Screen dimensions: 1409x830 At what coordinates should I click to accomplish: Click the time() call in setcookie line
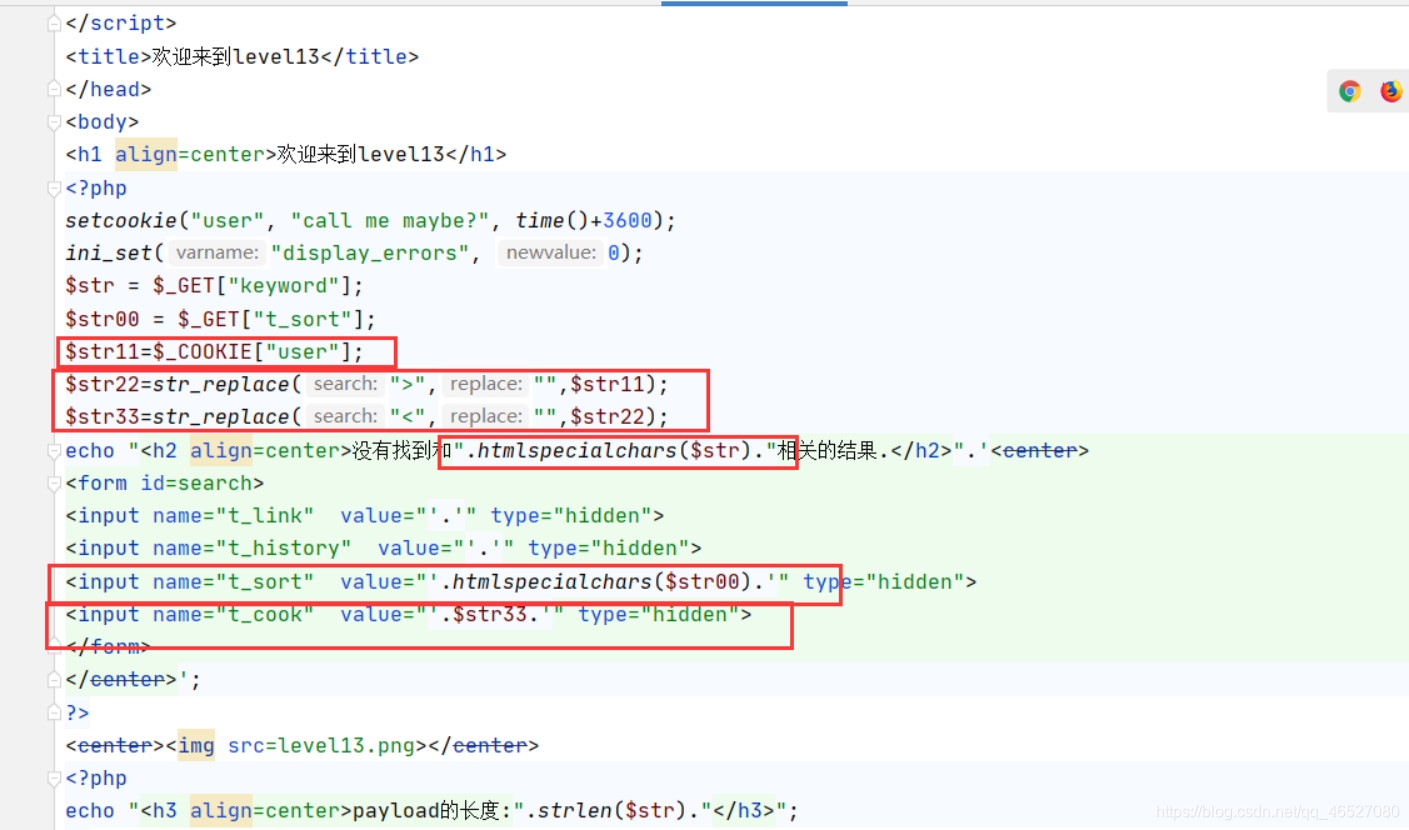[553, 221]
